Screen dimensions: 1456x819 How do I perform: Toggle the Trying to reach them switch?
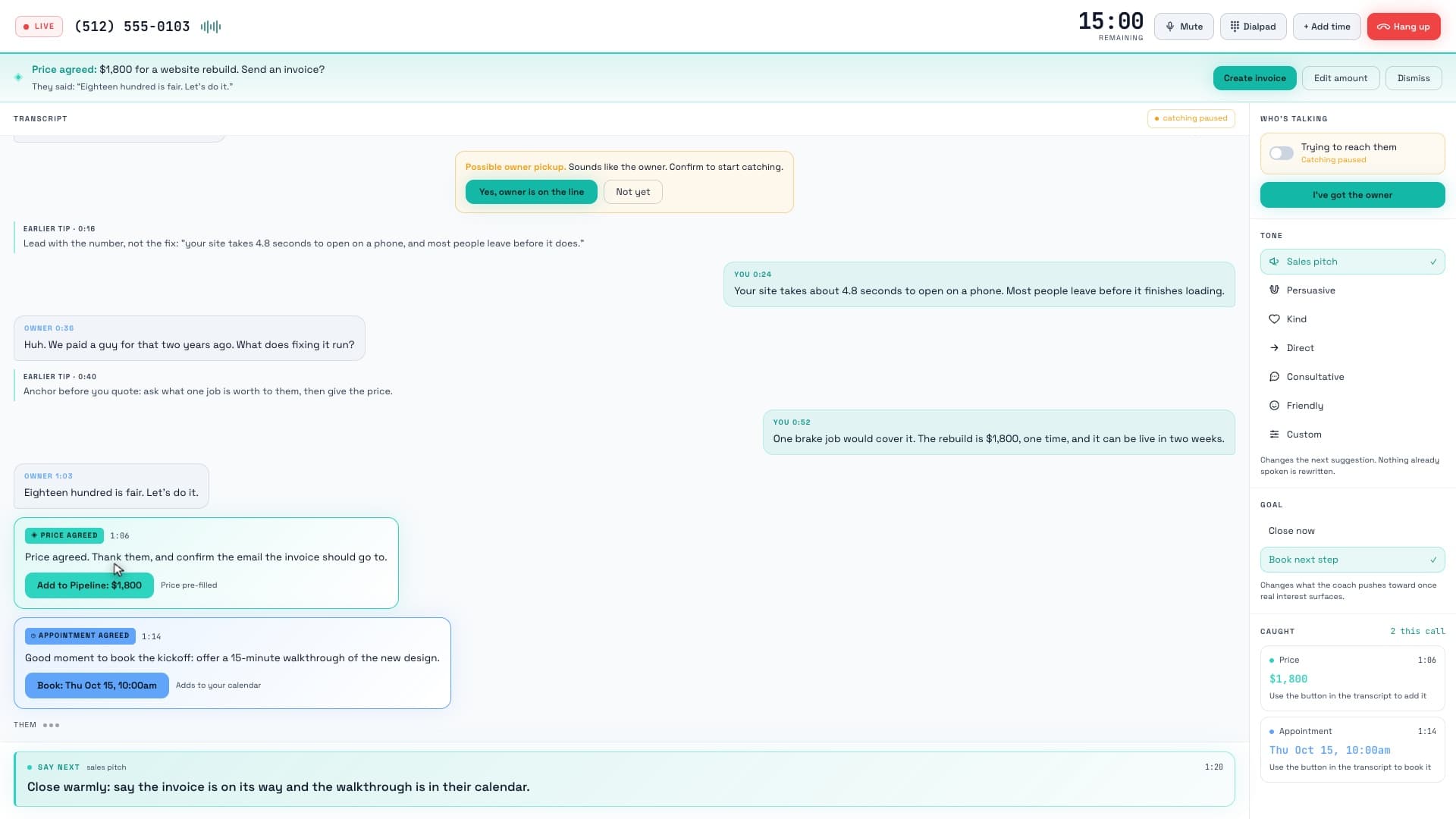click(1282, 153)
